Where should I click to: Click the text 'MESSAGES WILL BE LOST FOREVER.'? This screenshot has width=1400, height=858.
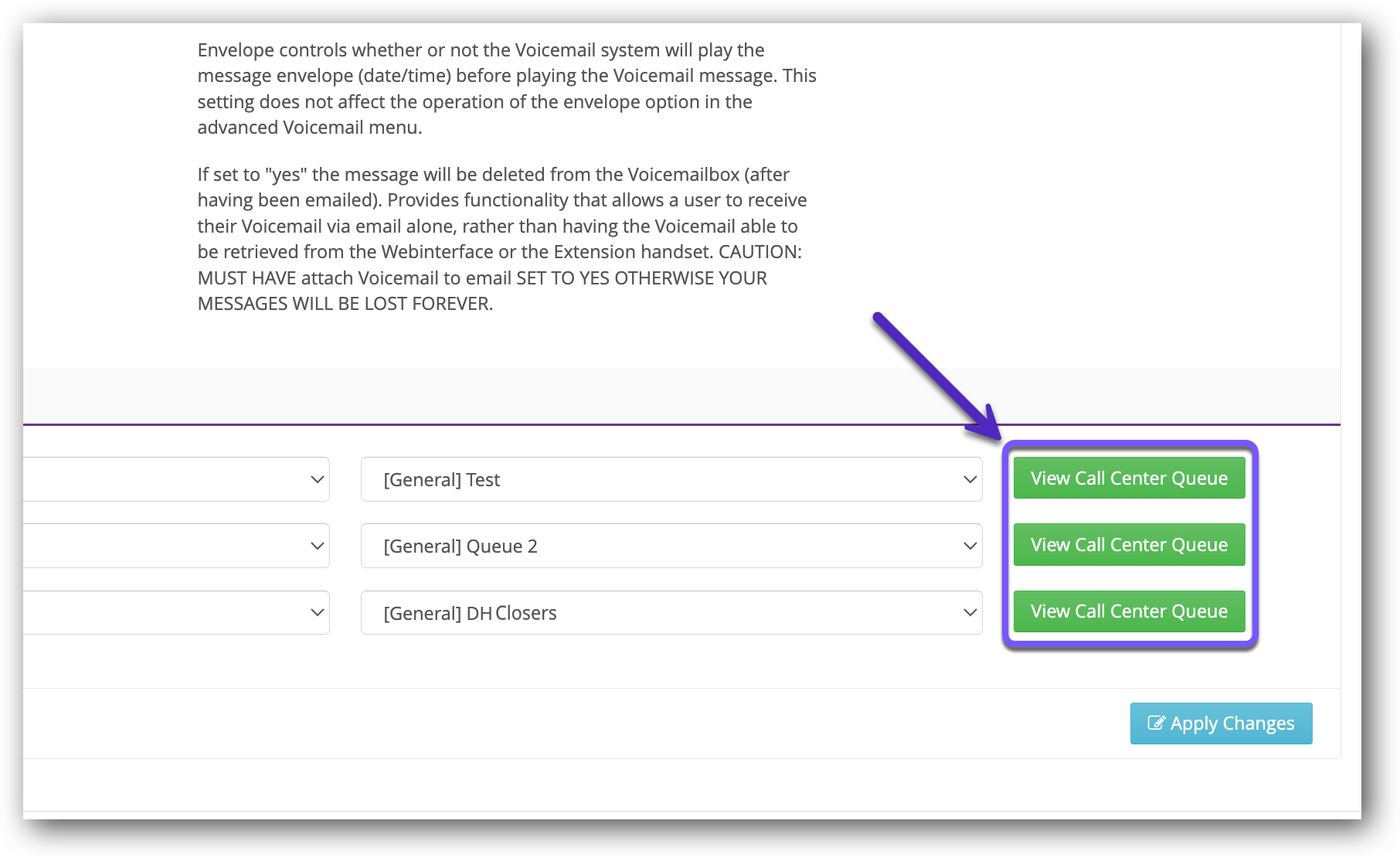coord(345,304)
